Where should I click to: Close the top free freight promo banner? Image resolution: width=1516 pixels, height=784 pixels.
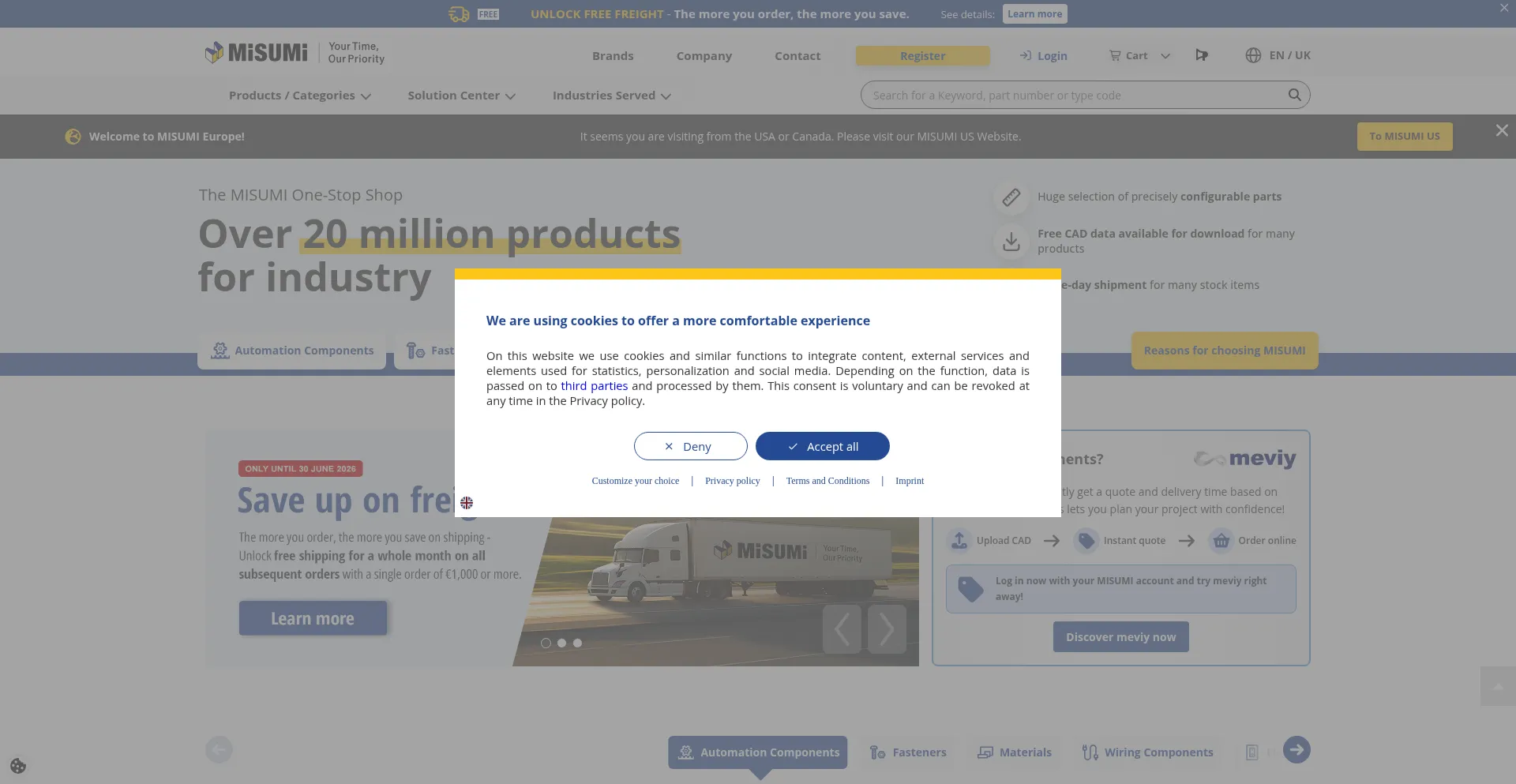point(1504,8)
